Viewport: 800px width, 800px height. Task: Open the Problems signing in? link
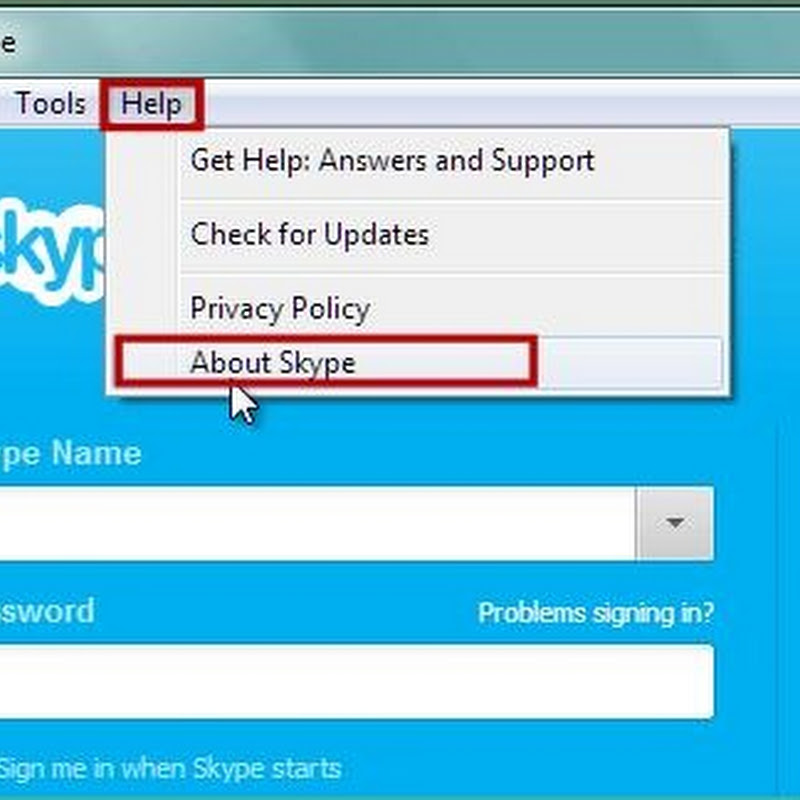[596, 613]
